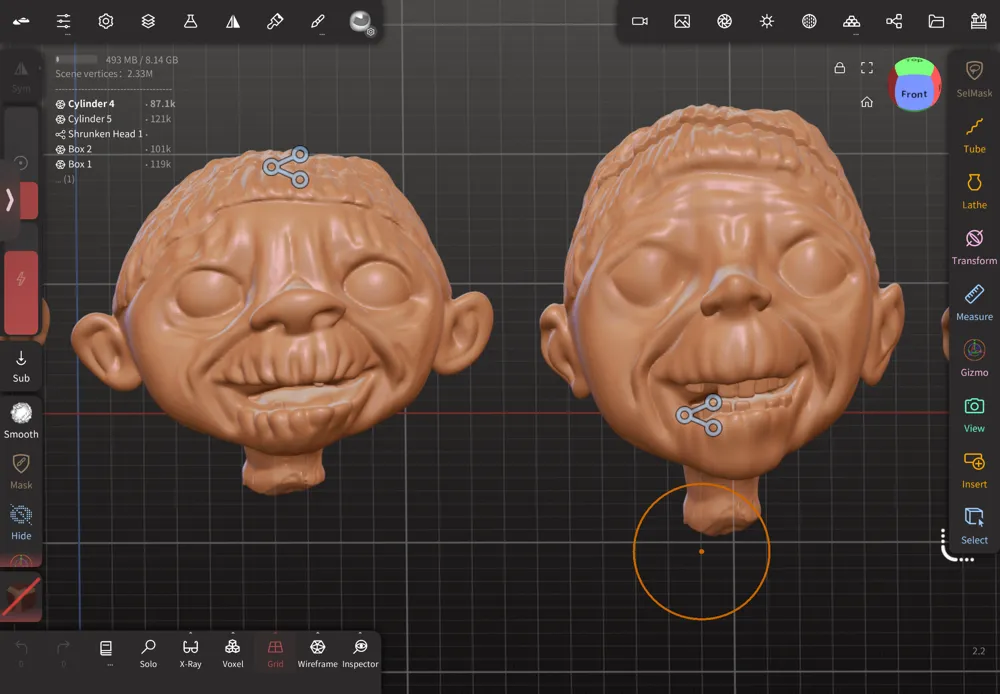Redo the last action

coord(63,653)
